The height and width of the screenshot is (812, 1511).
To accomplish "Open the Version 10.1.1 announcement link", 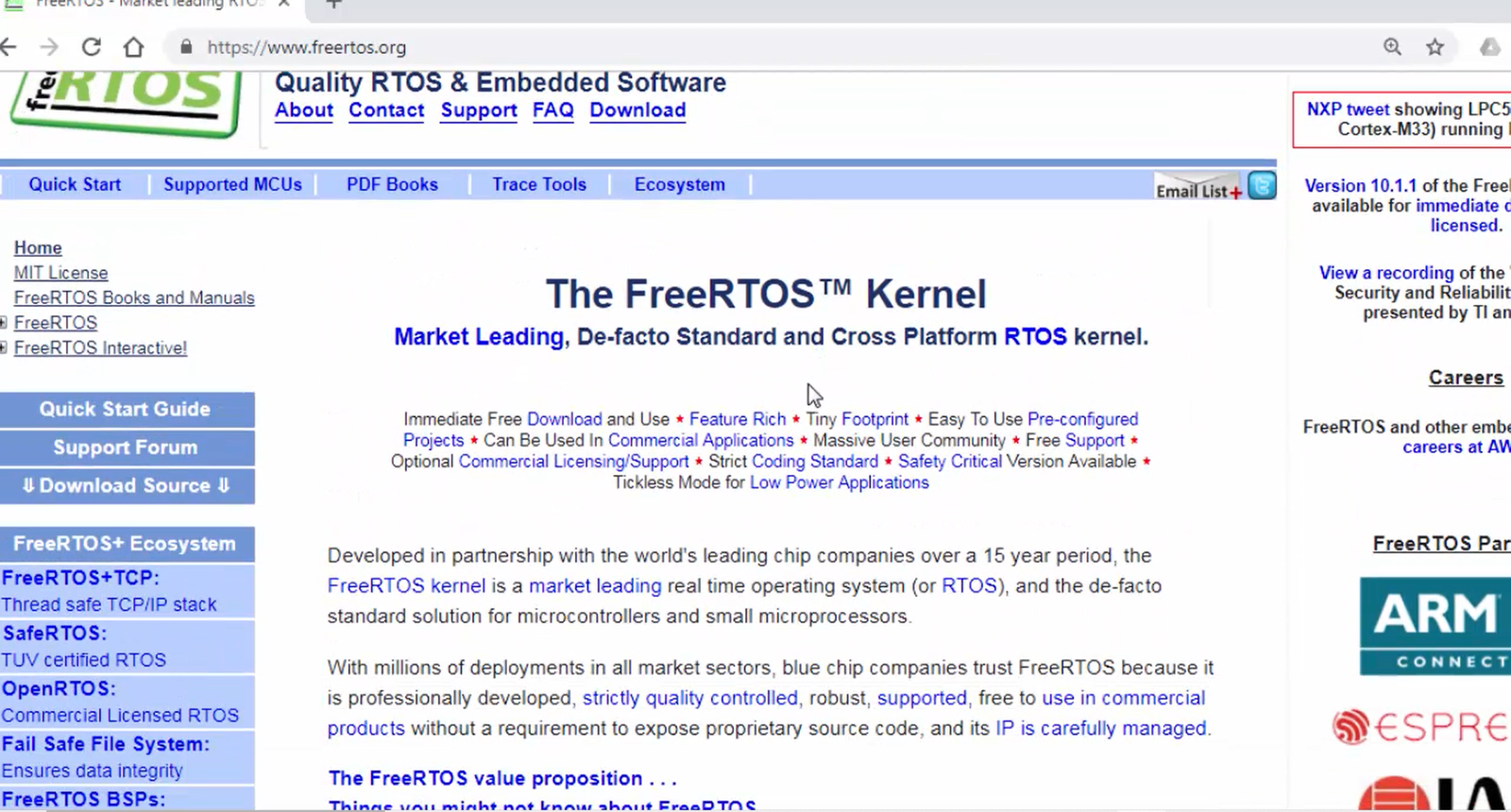I will pyautogui.click(x=1361, y=186).
